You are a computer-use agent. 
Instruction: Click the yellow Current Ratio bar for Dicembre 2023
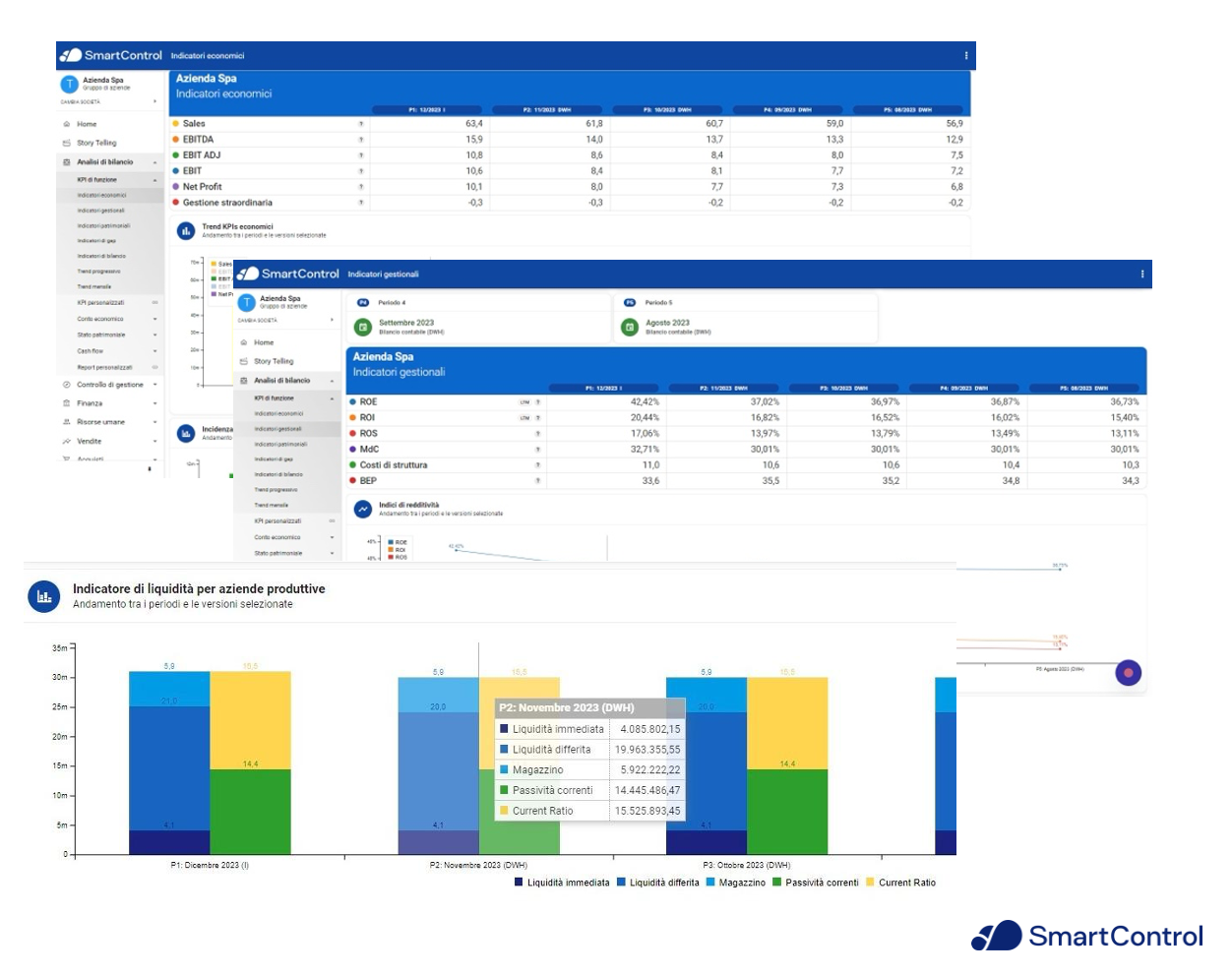(250, 720)
